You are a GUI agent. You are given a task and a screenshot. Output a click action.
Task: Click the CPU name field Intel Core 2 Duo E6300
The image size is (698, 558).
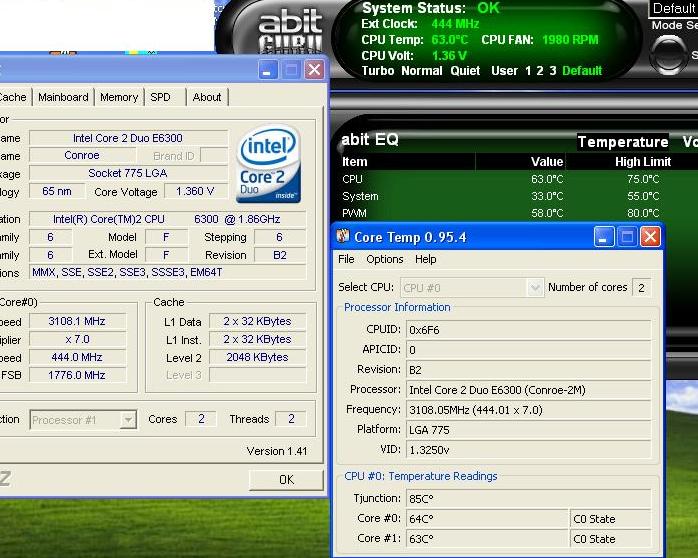(128, 138)
